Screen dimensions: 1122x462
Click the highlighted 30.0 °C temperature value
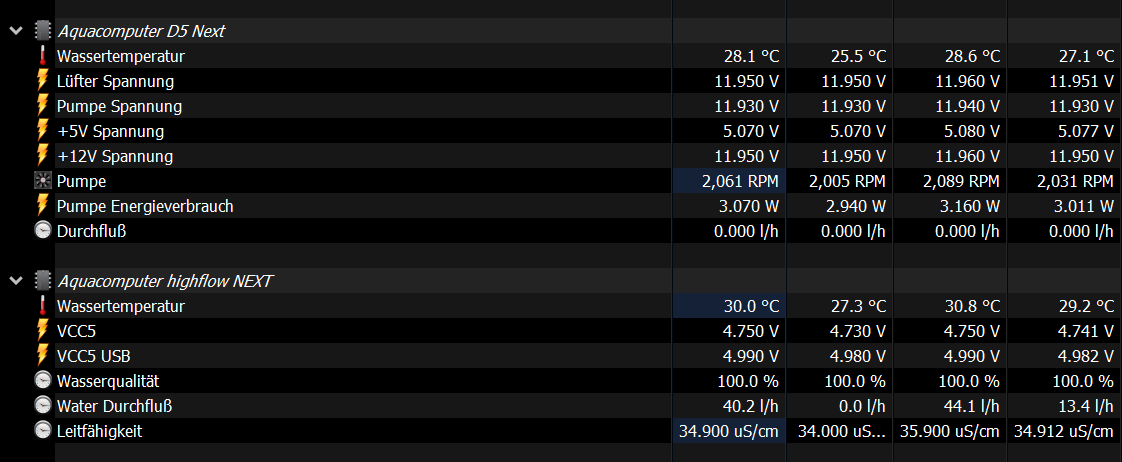coord(751,307)
